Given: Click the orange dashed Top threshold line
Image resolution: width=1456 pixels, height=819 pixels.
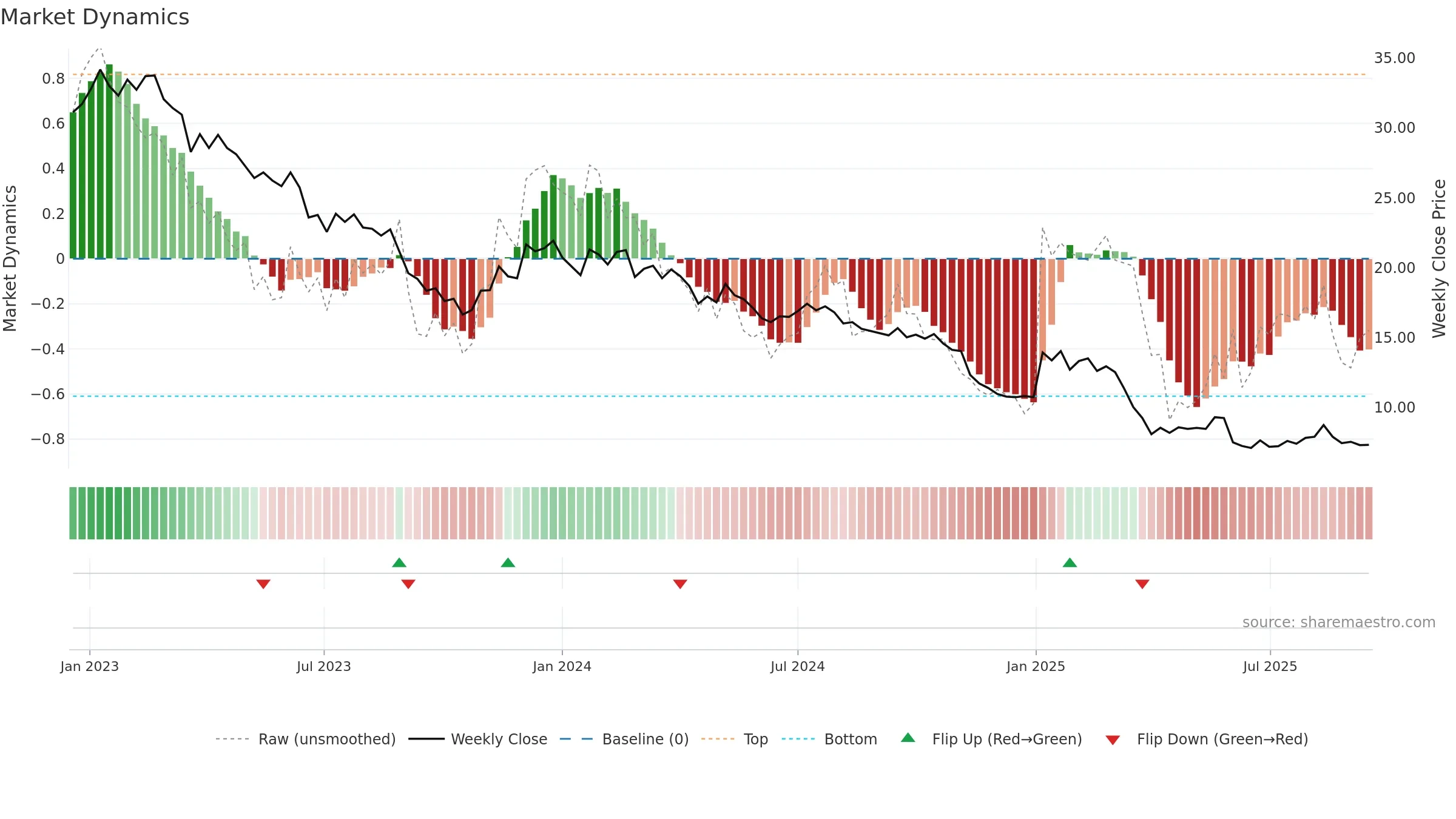Looking at the screenshot, I should [x=719, y=75].
